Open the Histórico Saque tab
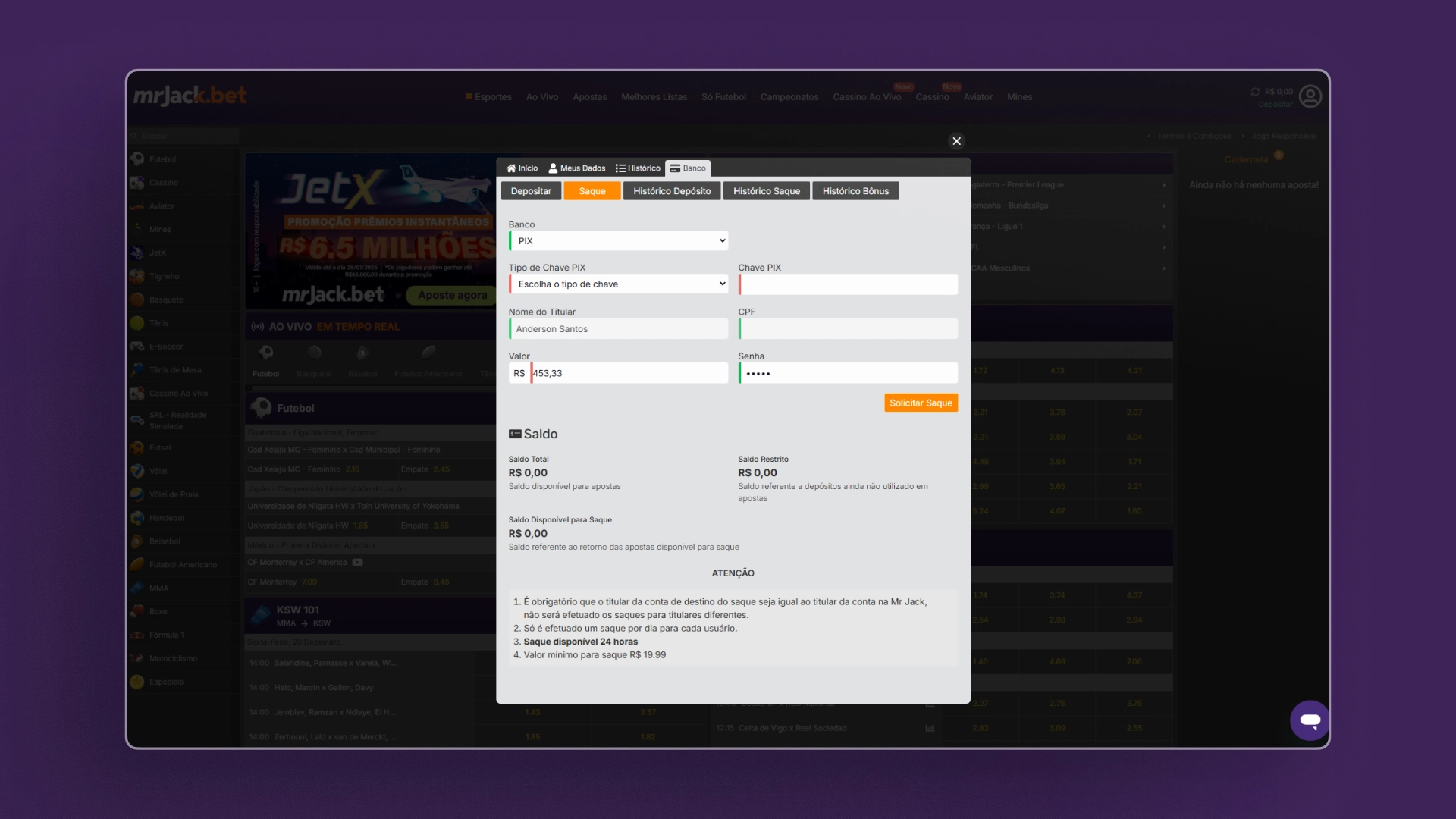The height and width of the screenshot is (819, 1456). point(766,191)
